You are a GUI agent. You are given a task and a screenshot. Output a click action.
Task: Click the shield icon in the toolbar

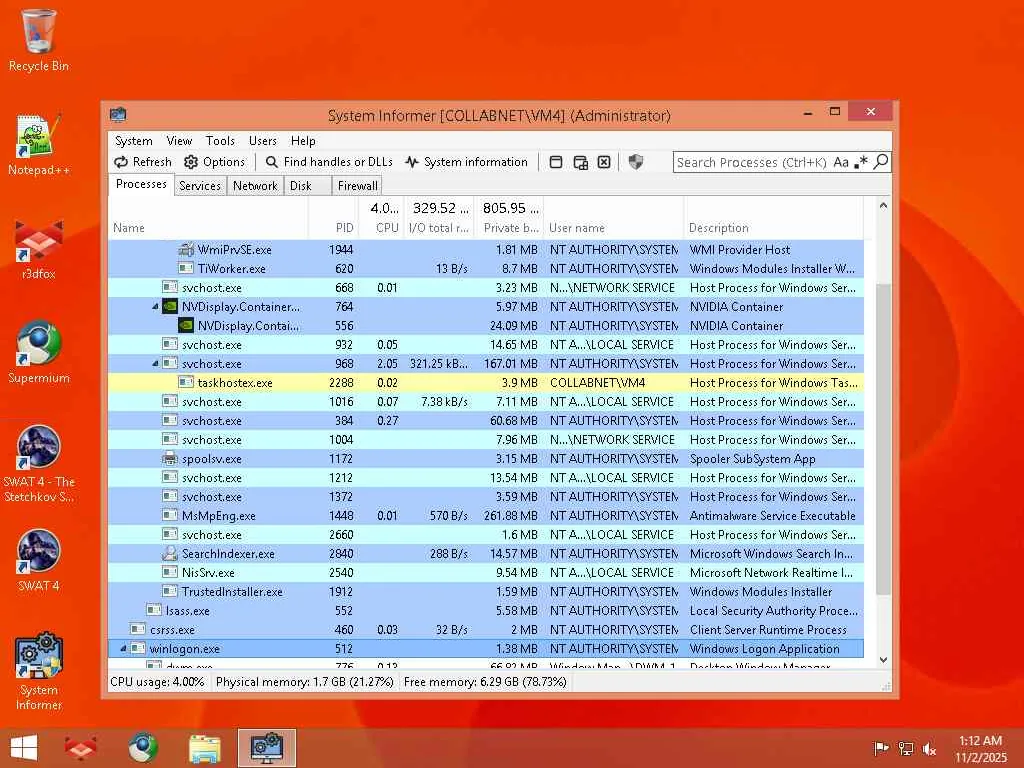point(635,162)
